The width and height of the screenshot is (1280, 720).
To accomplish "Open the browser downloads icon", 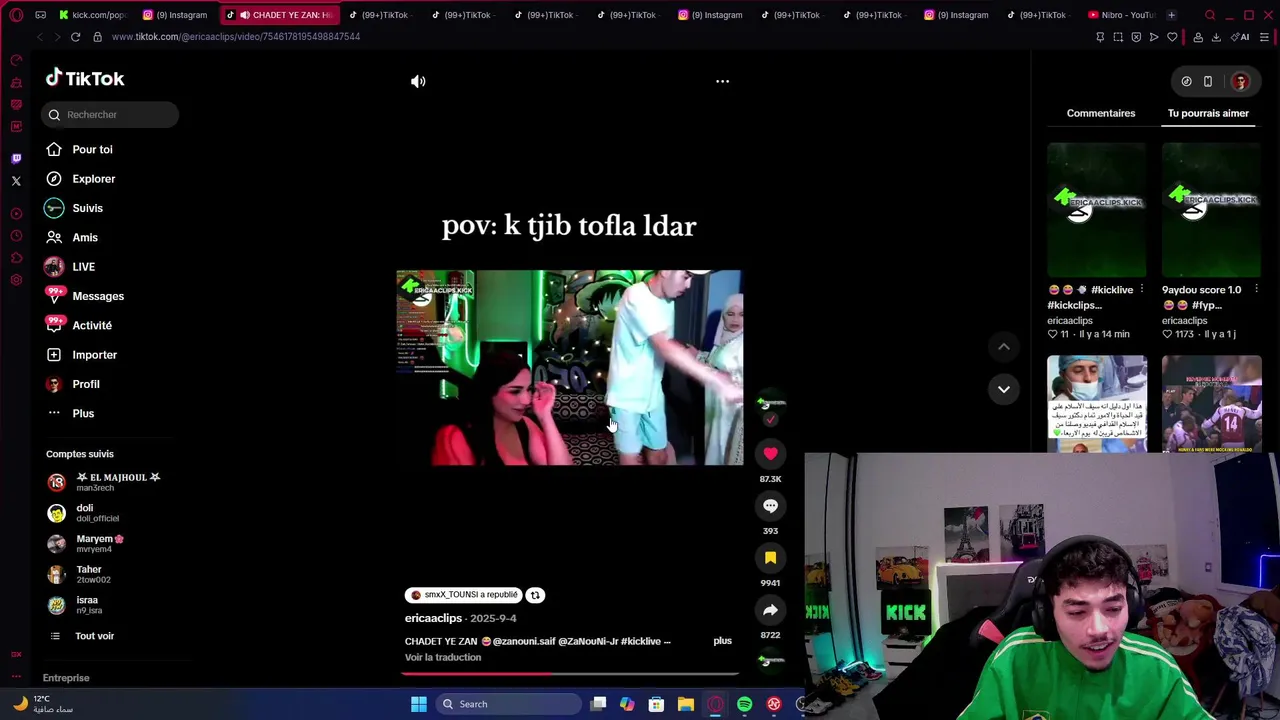I will pyautogui.click(x=1216, y=37).
